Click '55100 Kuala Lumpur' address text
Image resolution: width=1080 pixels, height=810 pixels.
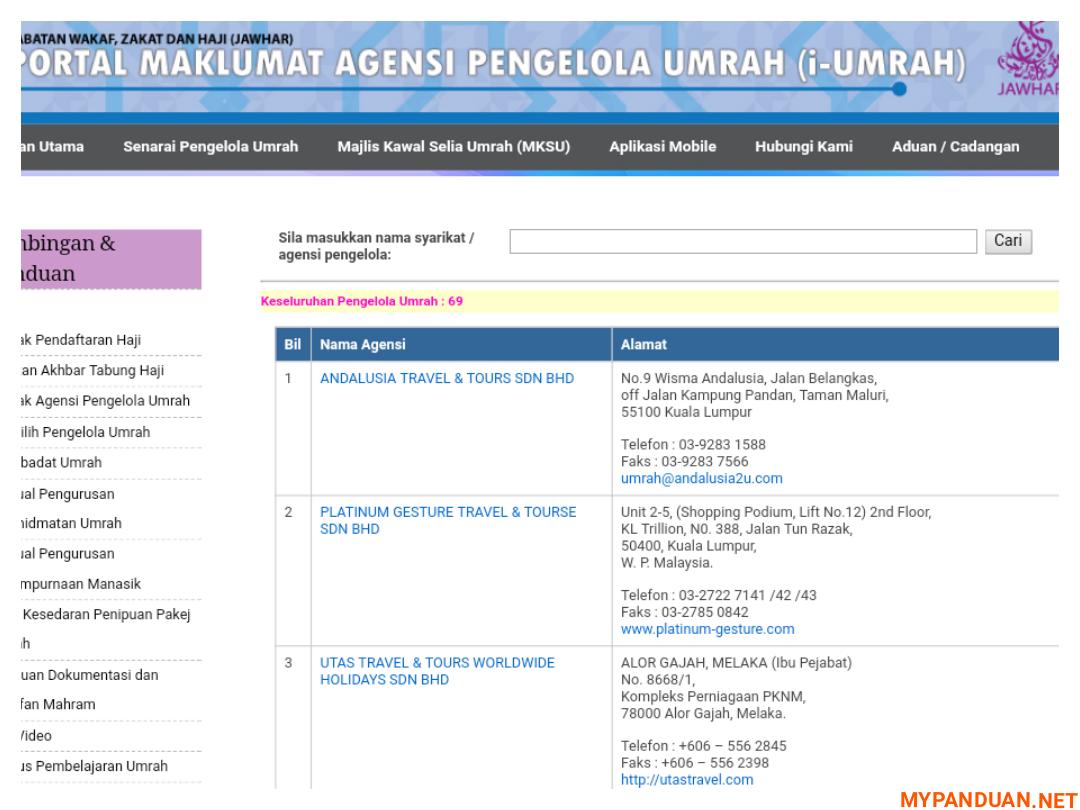[x=686, y=412]
